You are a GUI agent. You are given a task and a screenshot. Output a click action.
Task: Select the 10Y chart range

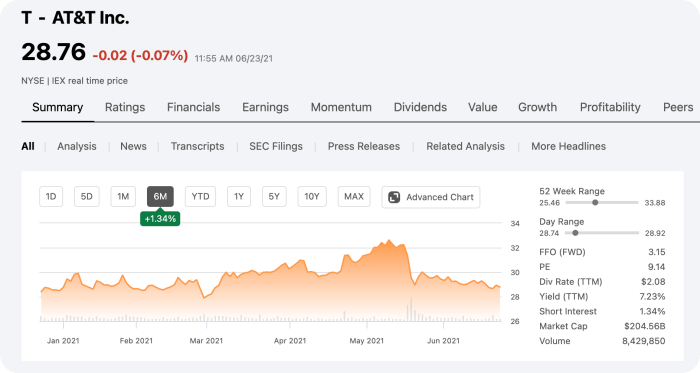[312, 197]
